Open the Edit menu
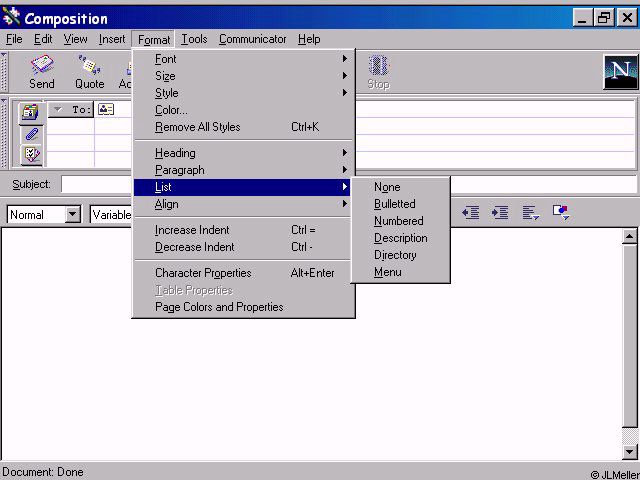Screen dimensions: 640x480 pyautogui.click(x=43, y=39)
